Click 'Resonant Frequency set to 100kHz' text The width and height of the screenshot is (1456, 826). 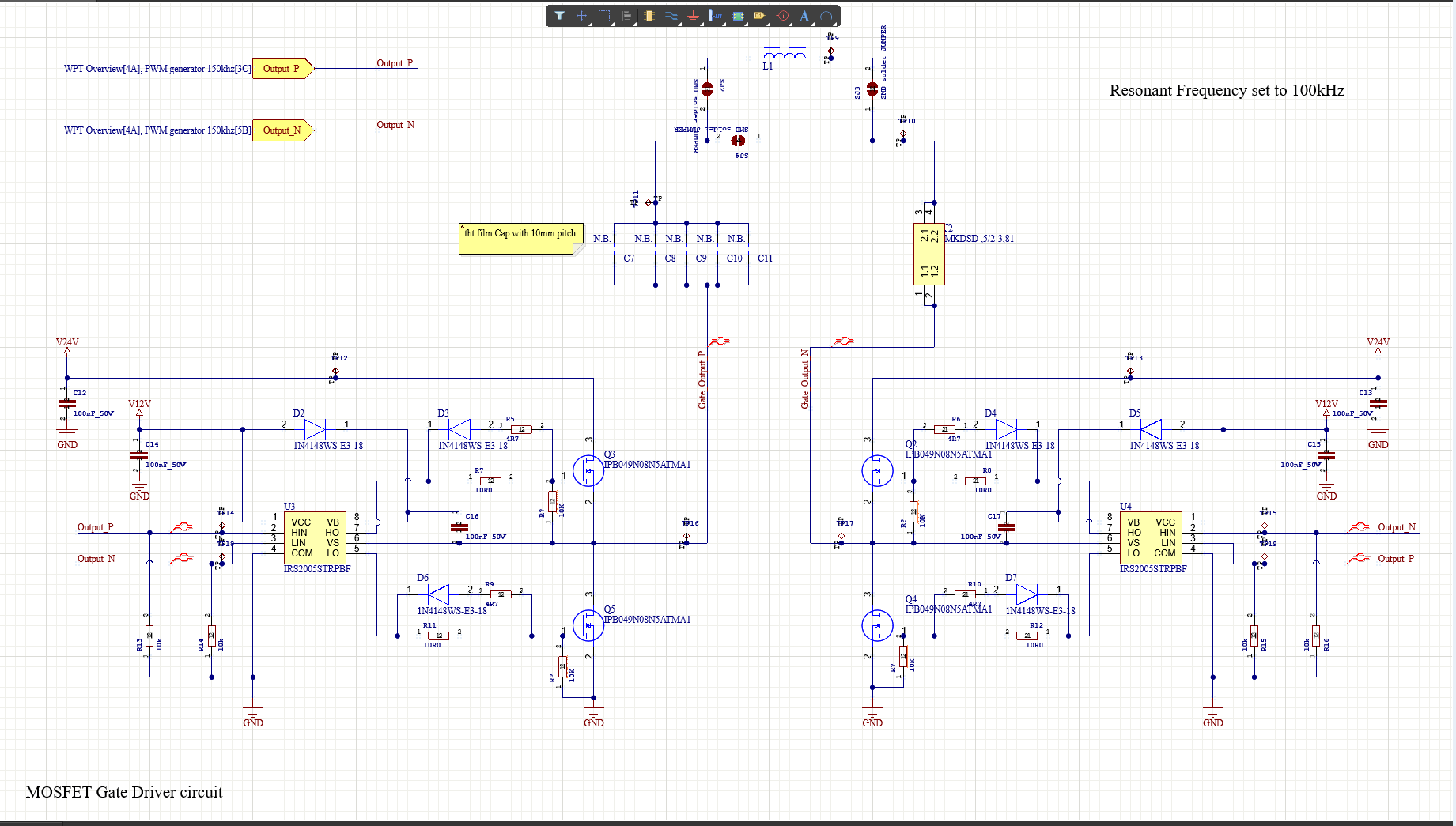(x=1227, y=90)
